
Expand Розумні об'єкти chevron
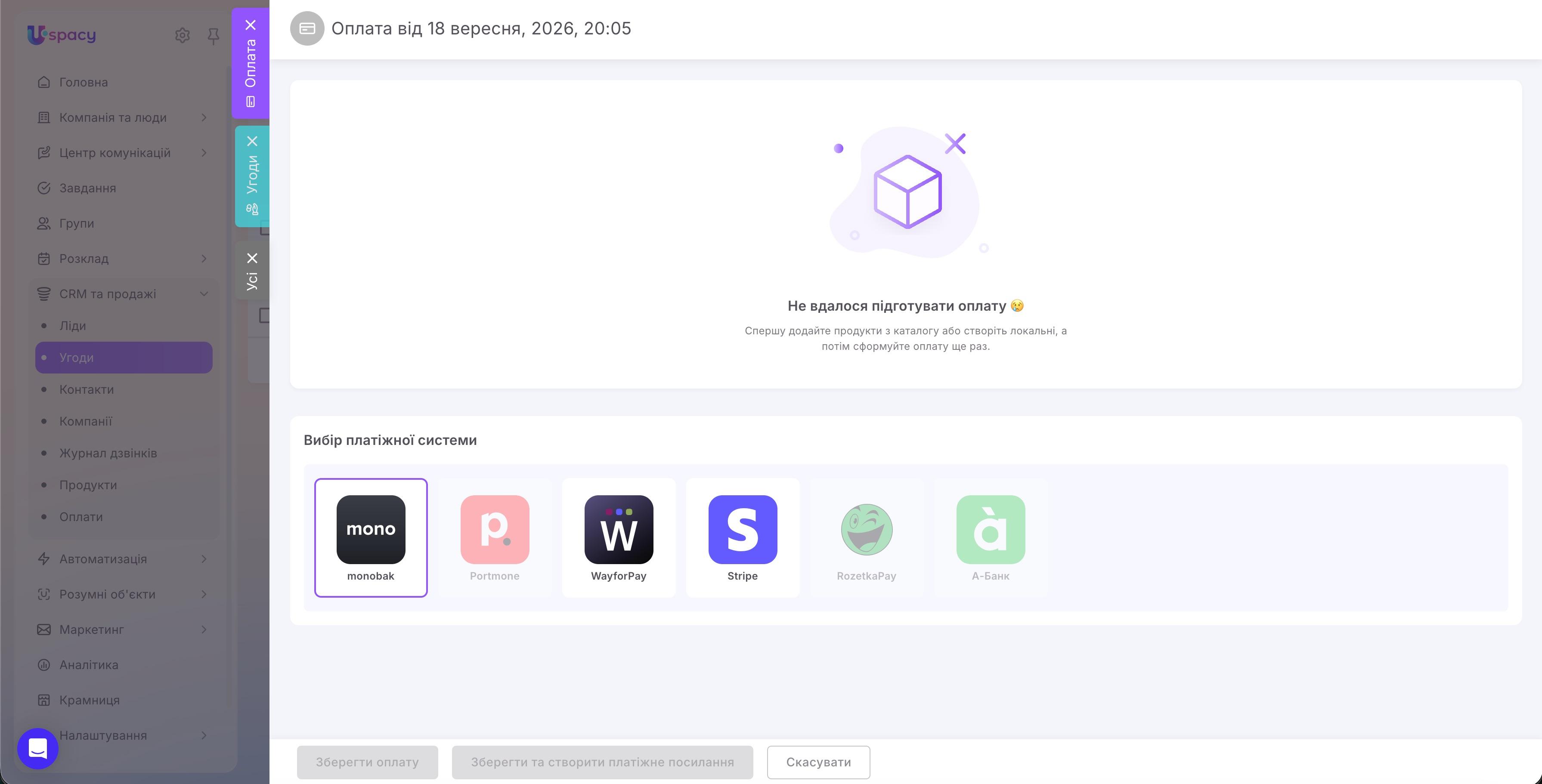(204, 594)
